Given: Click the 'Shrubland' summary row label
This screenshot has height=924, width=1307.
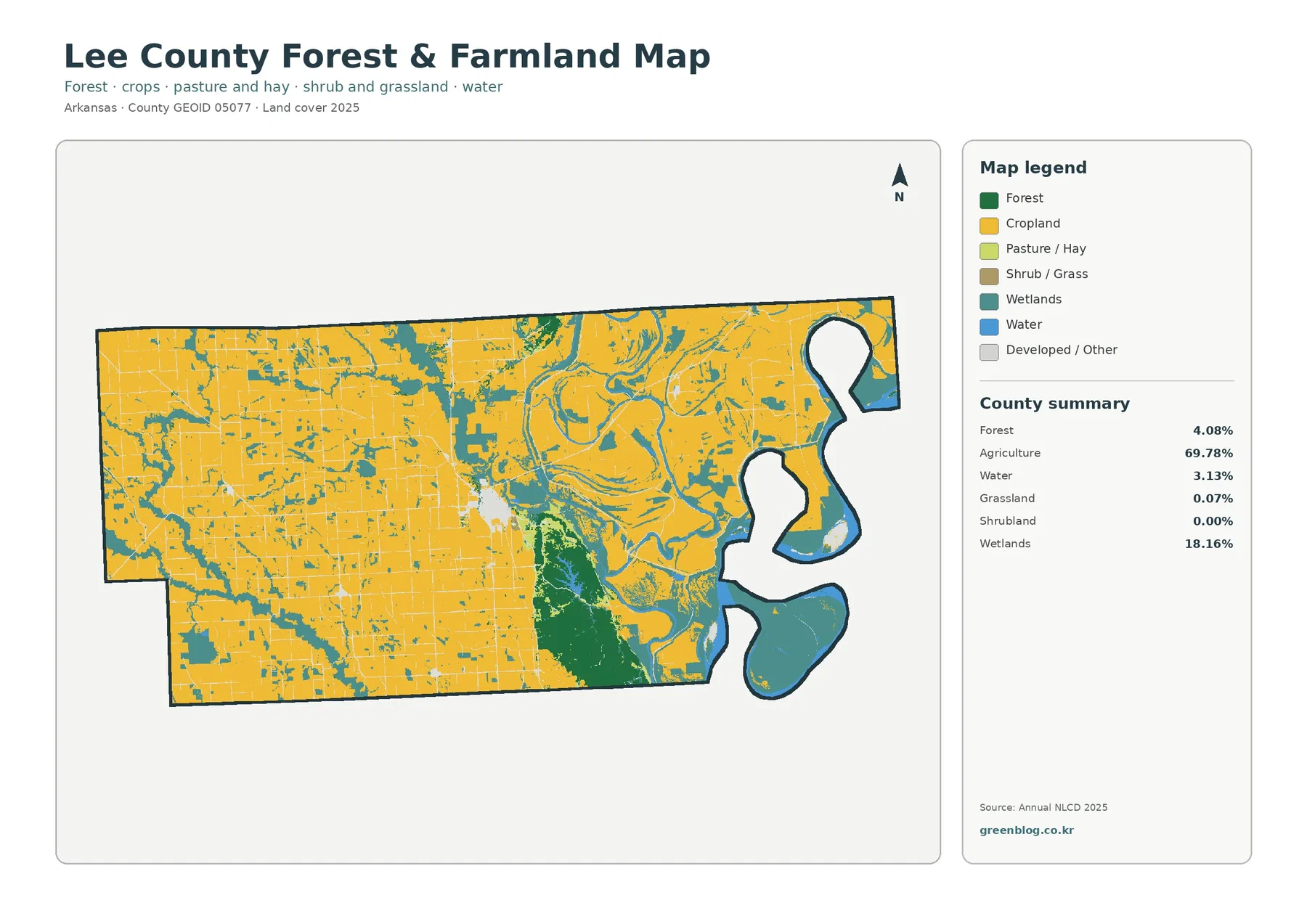Looking at the screenshot, I should tap(1008, 521).
